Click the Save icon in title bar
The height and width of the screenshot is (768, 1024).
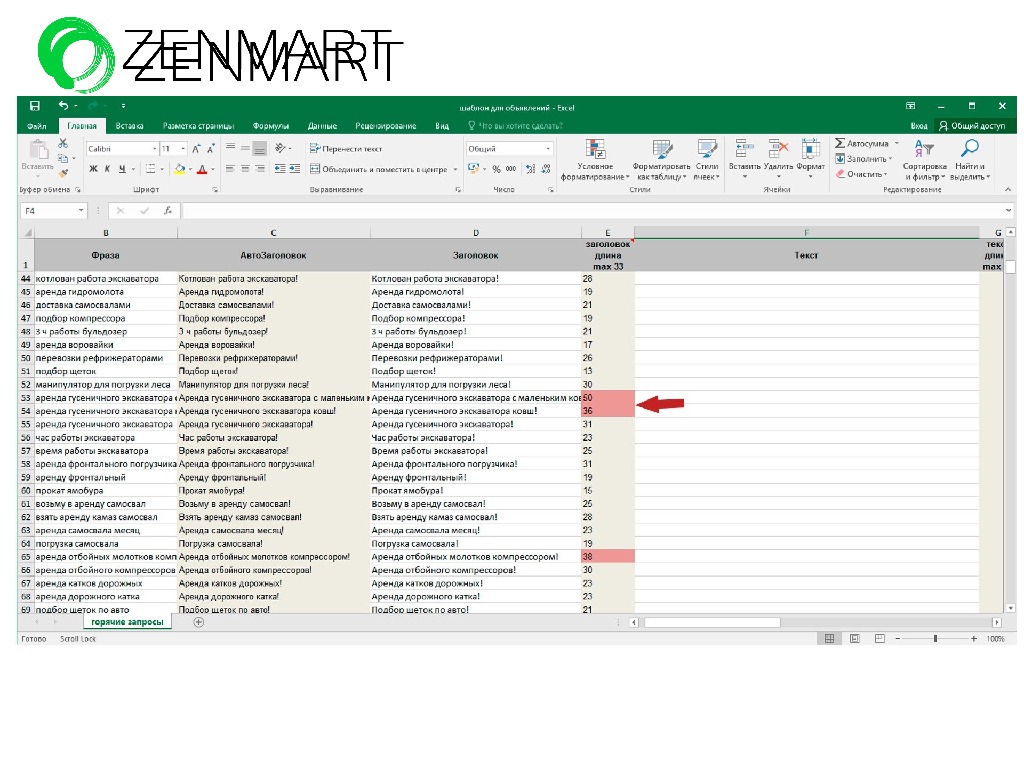(35, 106)
